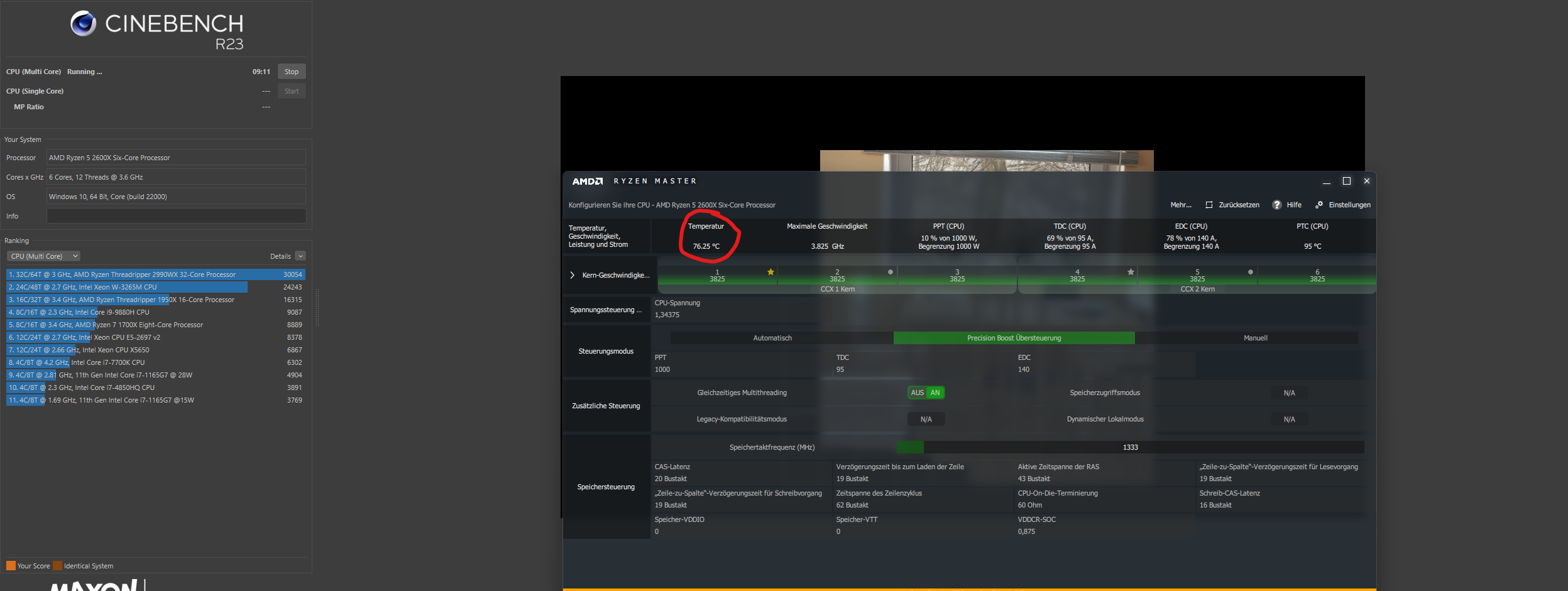Click the Zusätzliche Steuerung section label
This screenshot has width=1568, height=591.
(x=606, y=406)
